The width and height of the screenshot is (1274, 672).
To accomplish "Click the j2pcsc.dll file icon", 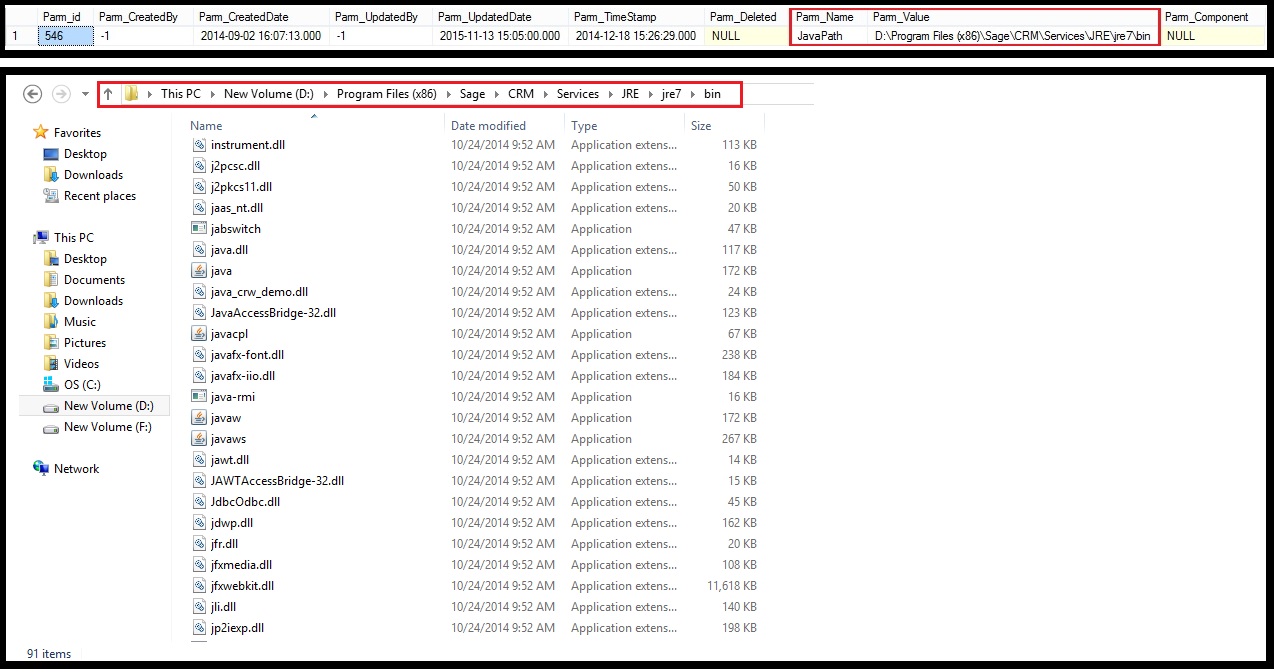I will [198, 166].
